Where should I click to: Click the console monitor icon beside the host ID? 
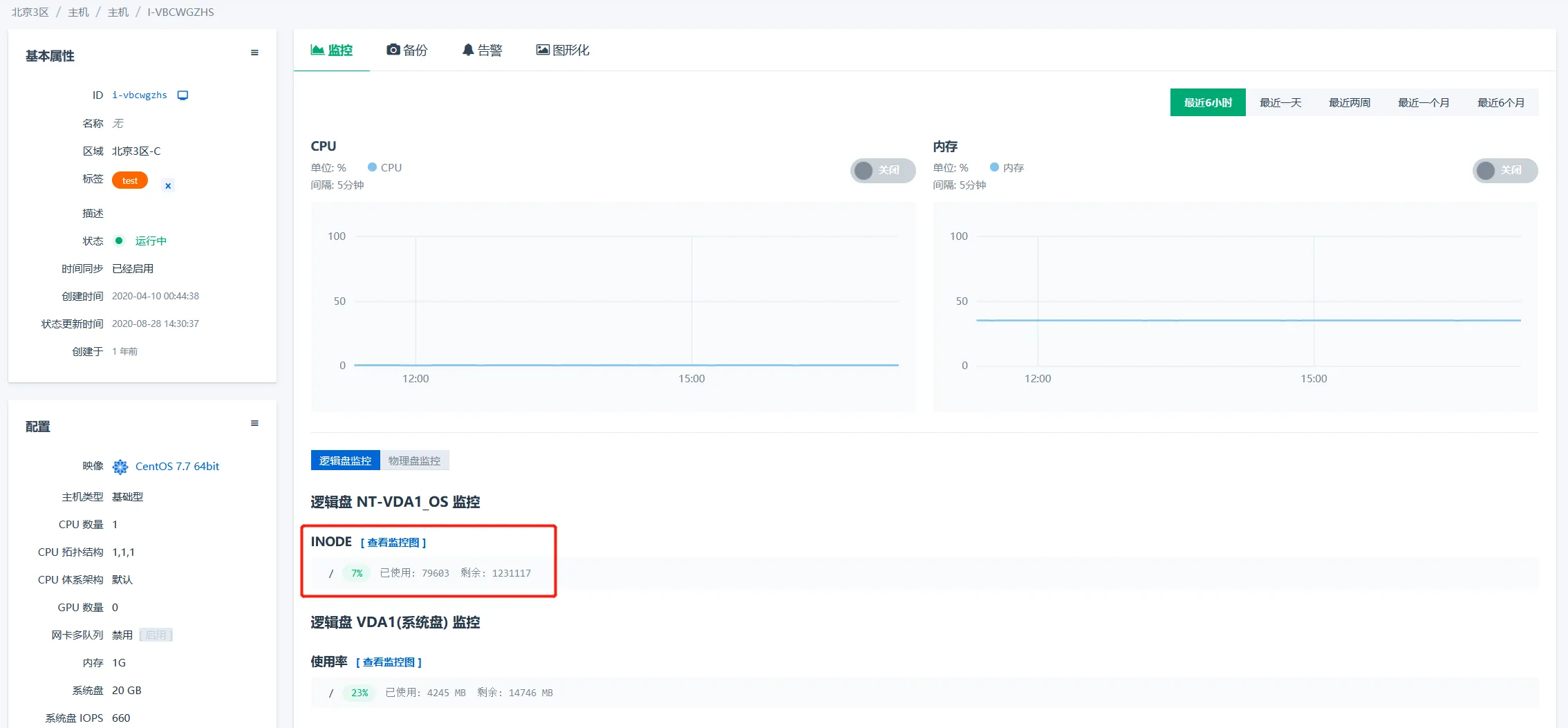point(183,95)
